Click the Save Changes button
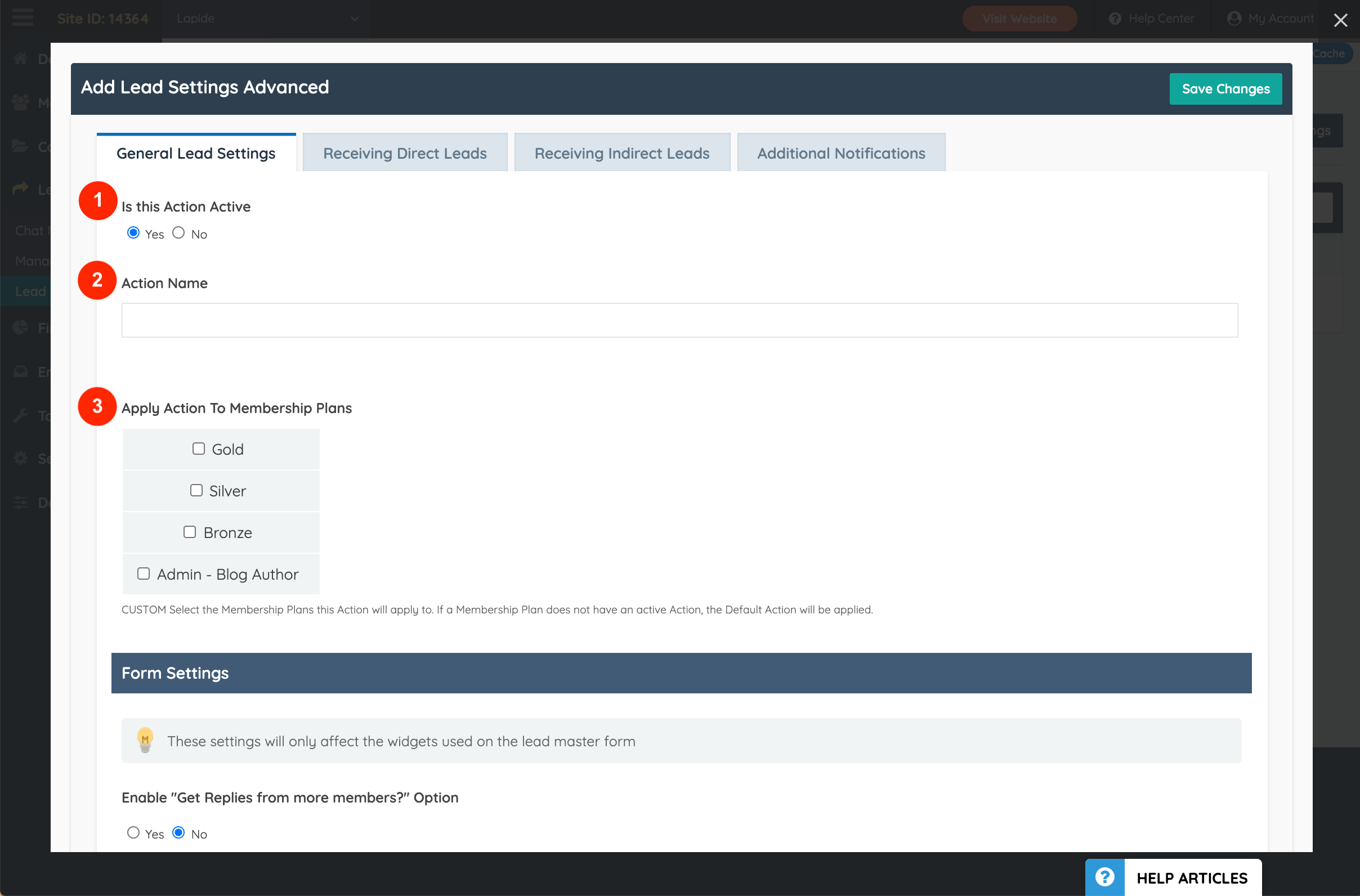This screenshot has height=896, width=1360. coord(1225,88)
